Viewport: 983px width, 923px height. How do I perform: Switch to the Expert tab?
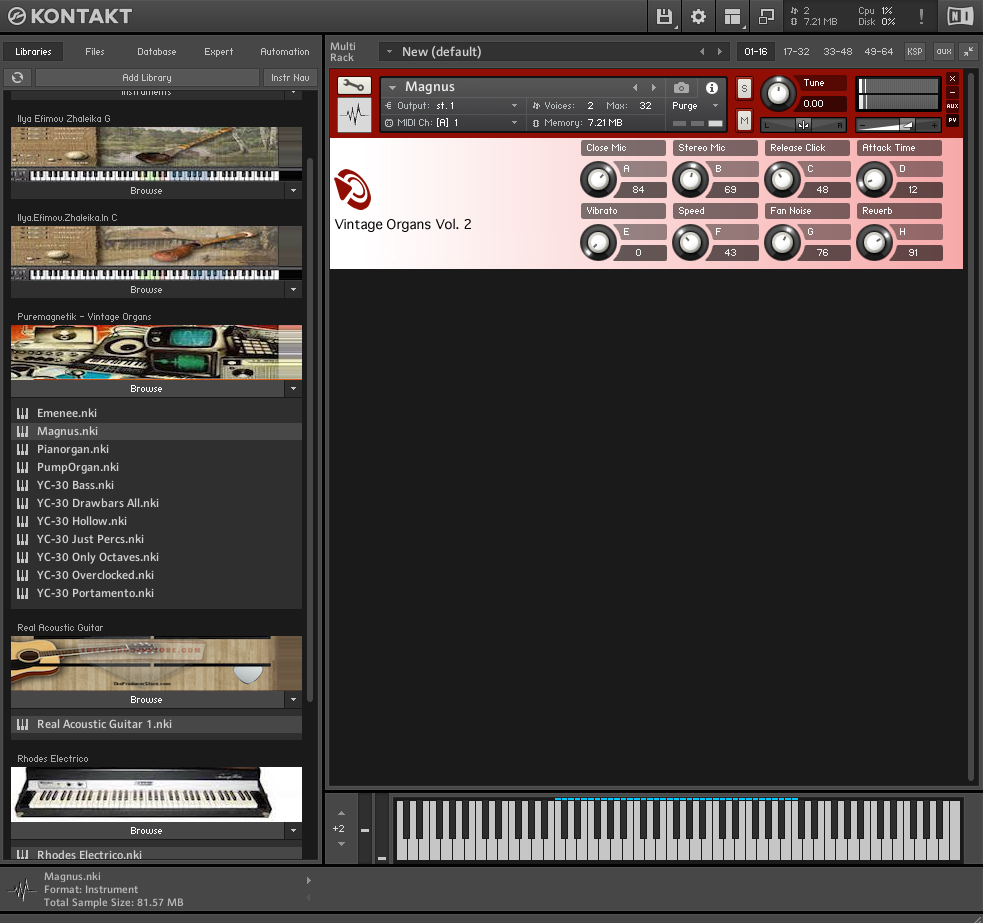coord(218,51)
